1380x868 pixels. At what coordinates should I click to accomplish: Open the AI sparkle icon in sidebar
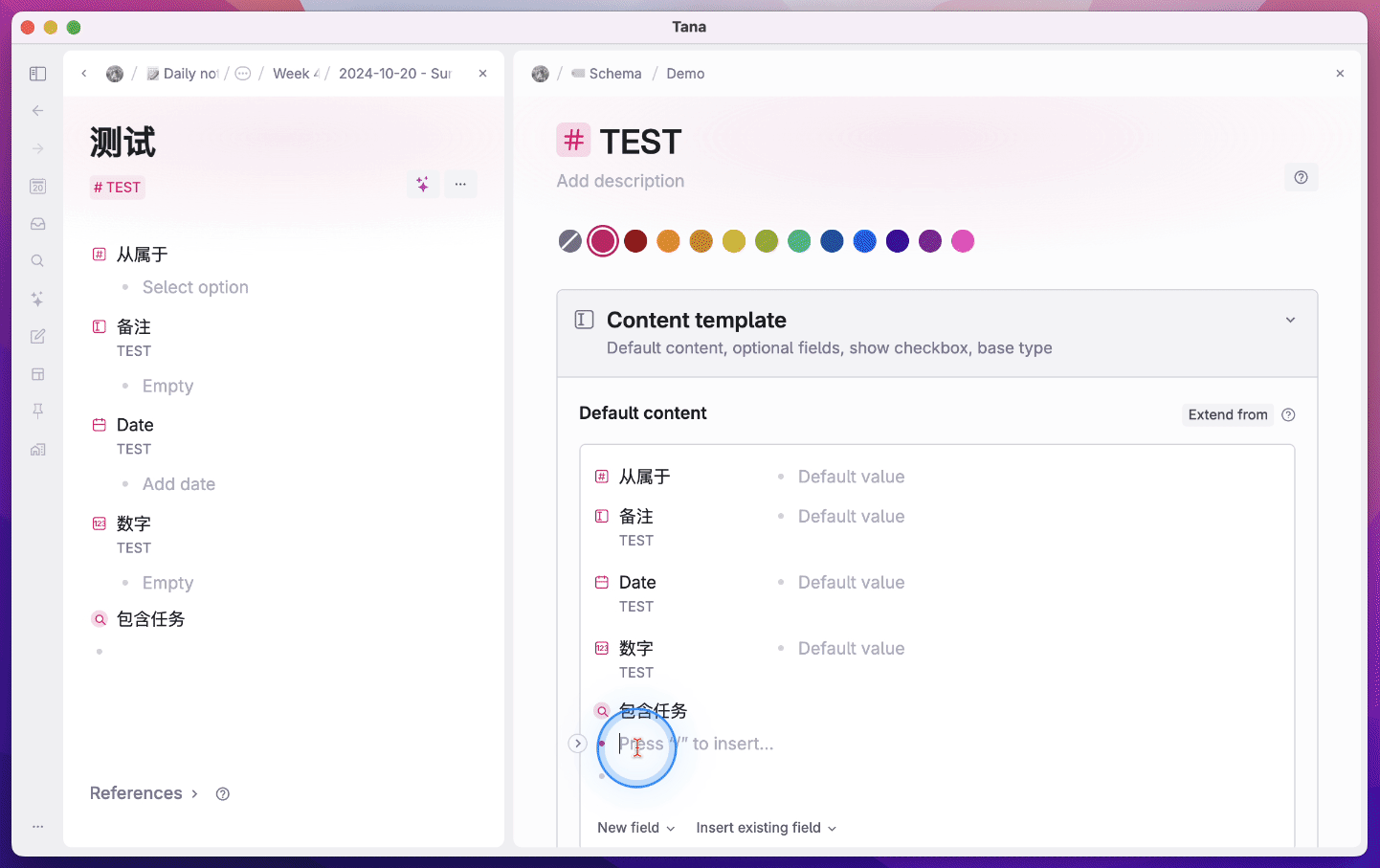[x=38, y=300]
